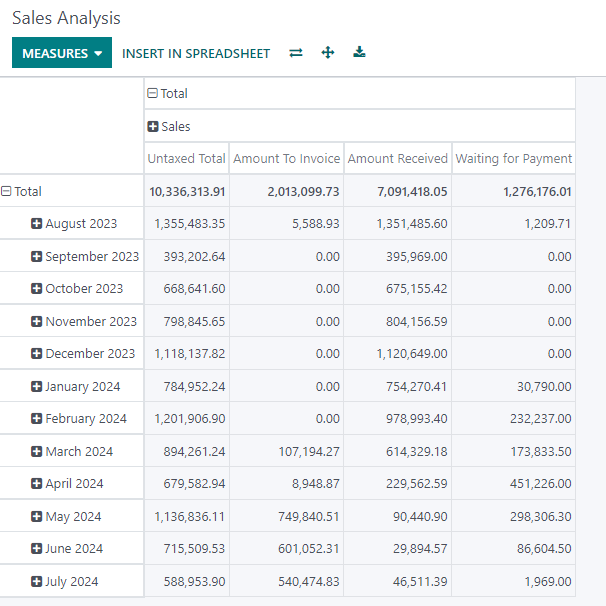Select August 2023 cell 5,588.93
This screenshot has width=606, height=606.
(x=286, y=223)
